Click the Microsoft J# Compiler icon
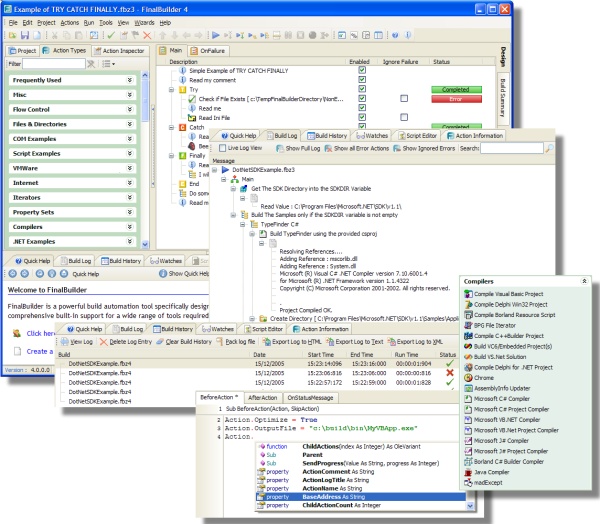600x524 pixels. point(468,441)
